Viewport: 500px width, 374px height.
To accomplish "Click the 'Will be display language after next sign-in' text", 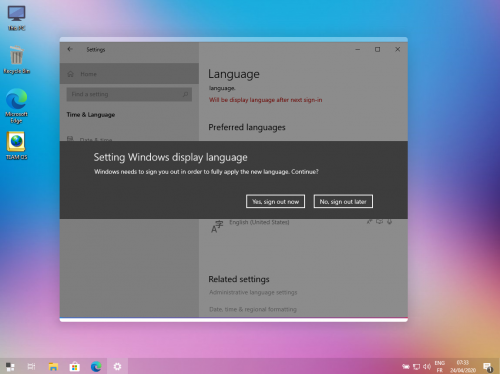I will pos(265,100).
